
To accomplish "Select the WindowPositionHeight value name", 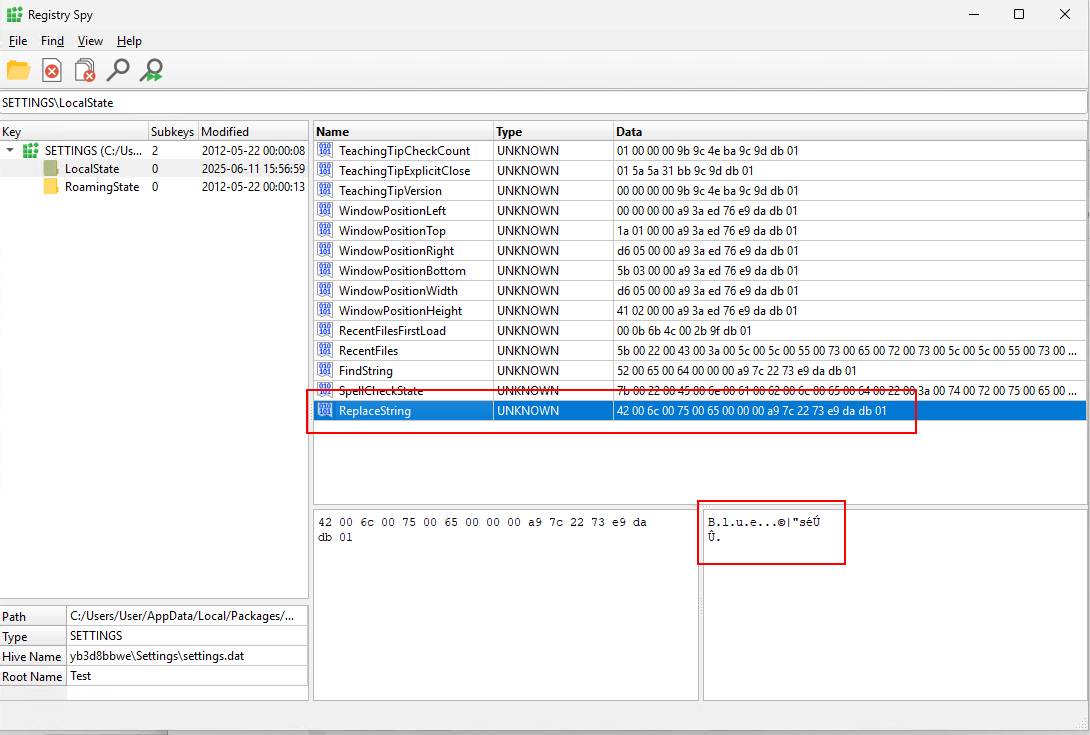I will tap(400, 310).
